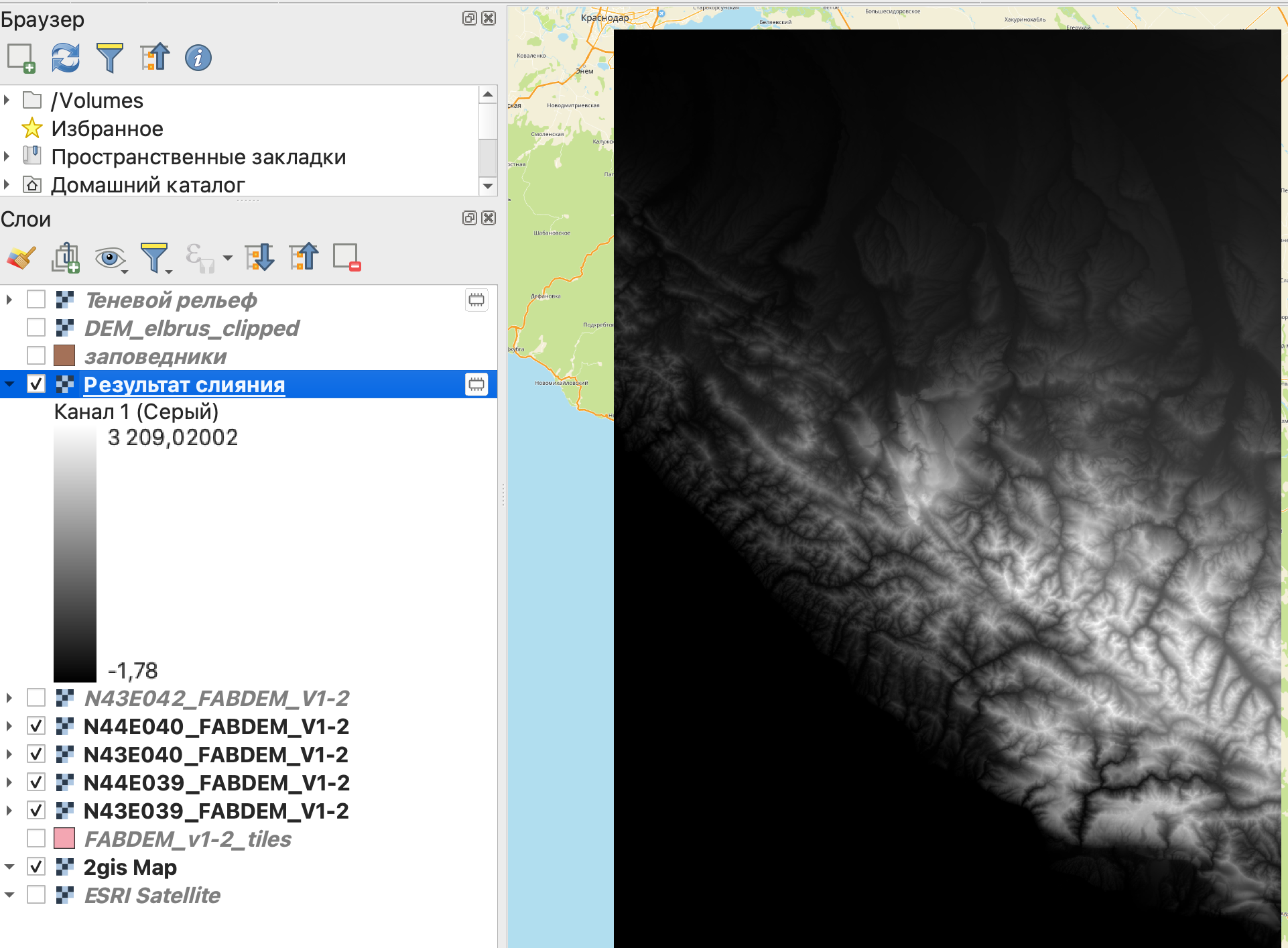Click the Browser properties info icon

click(198, 58)
